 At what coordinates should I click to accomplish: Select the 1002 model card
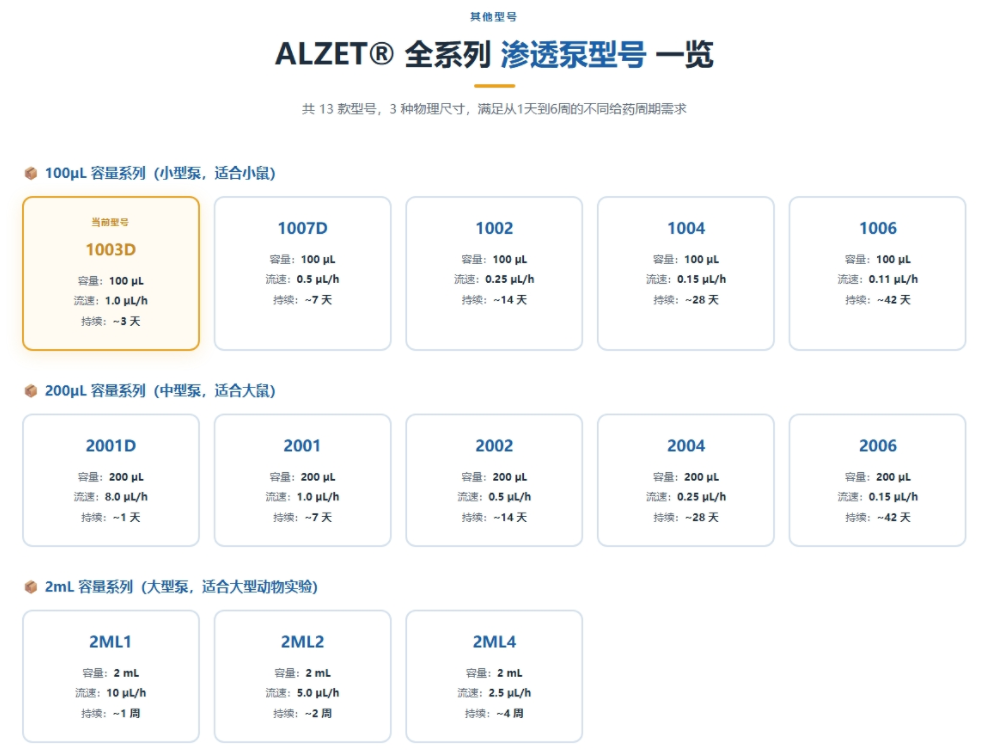[494, 271]
